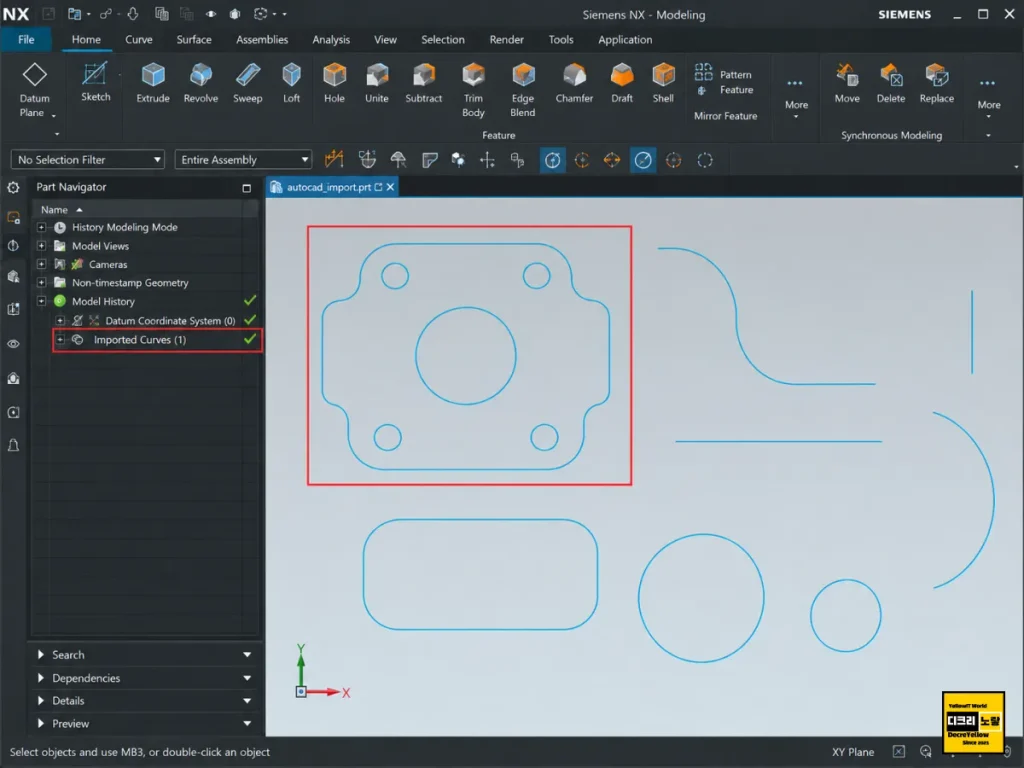Open the File menu

[26, 40]
